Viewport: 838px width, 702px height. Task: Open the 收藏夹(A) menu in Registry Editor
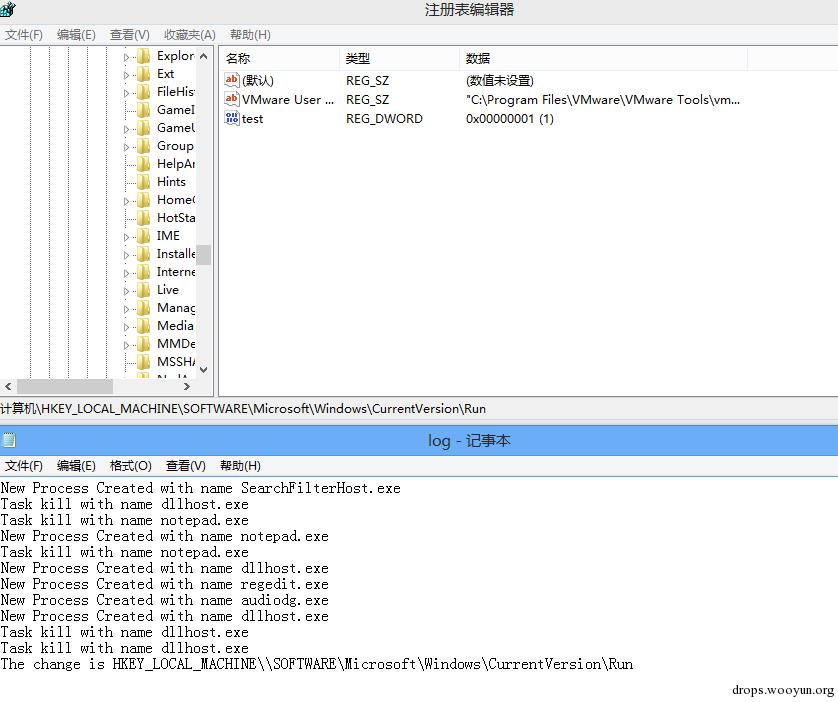click(189, 35)
